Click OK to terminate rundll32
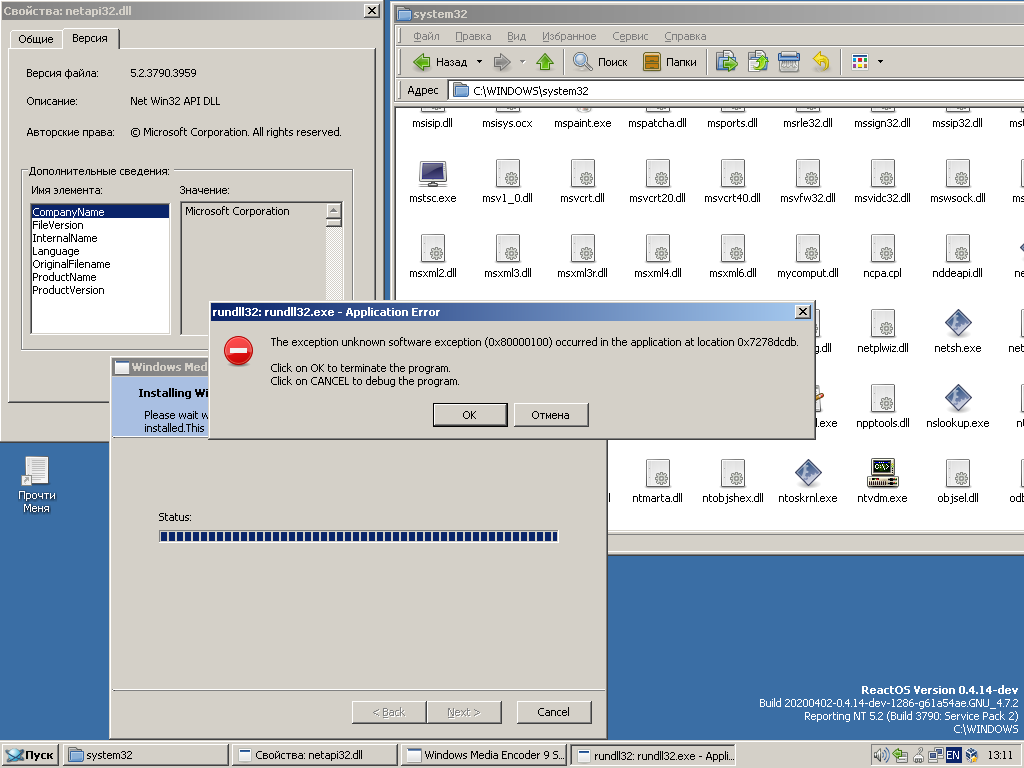Viewport: 1024px width, 768px height. tap(470, 415)
